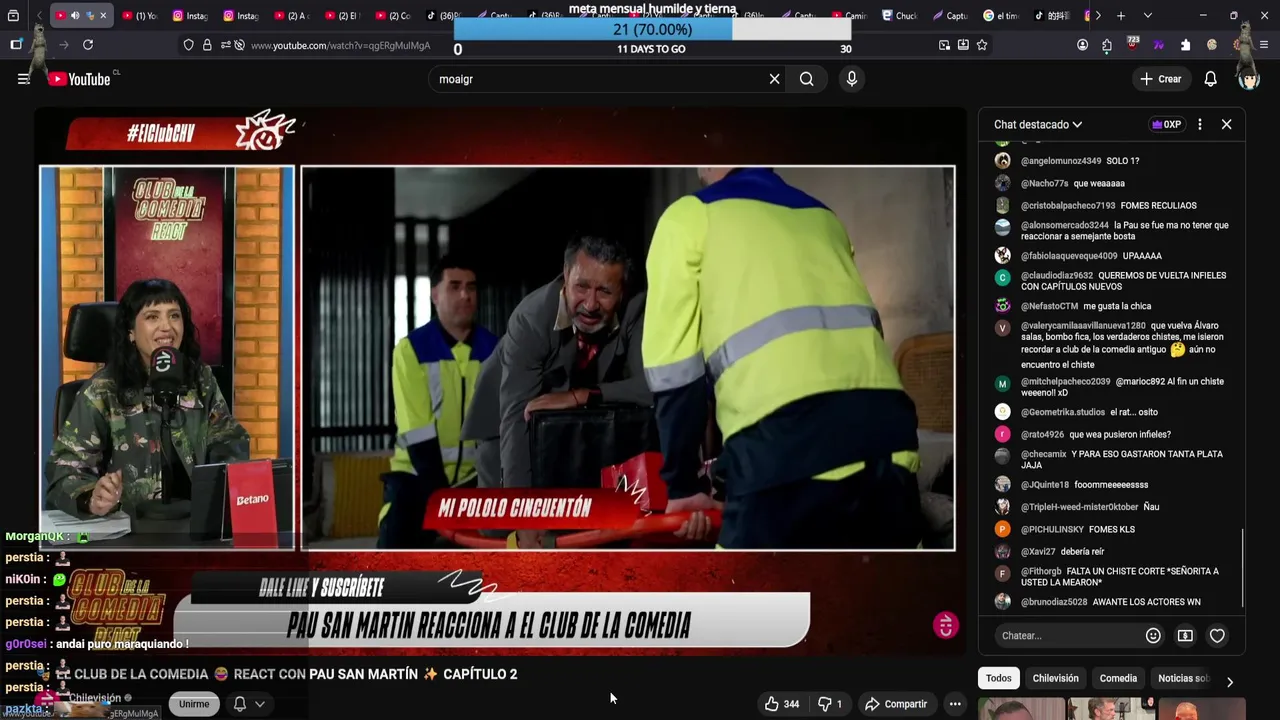1280x720 pixels.
Task: Open chat emoji picker
Action: point(1153,635)
